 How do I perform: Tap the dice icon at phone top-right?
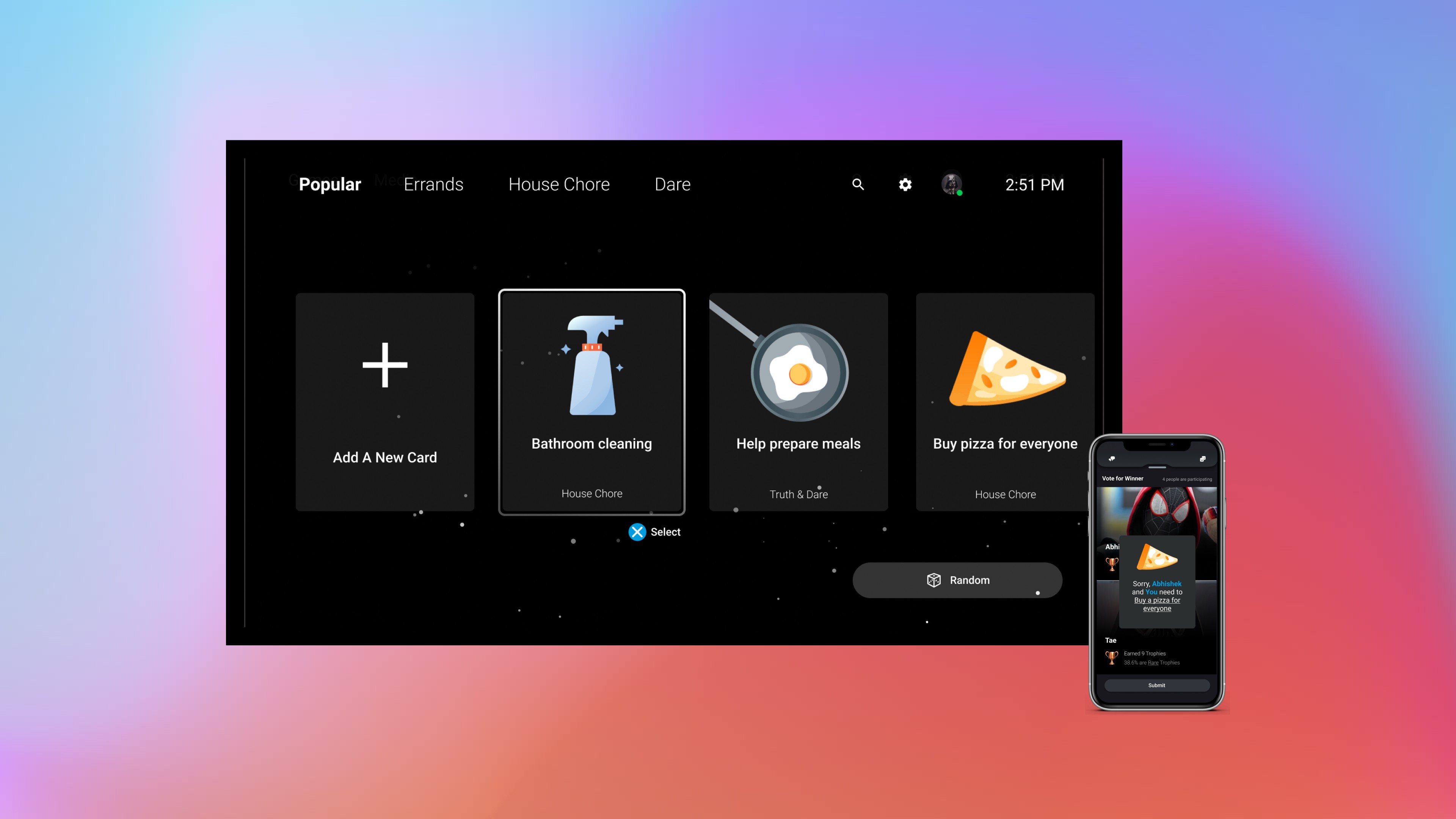[x=1202, y=459]
